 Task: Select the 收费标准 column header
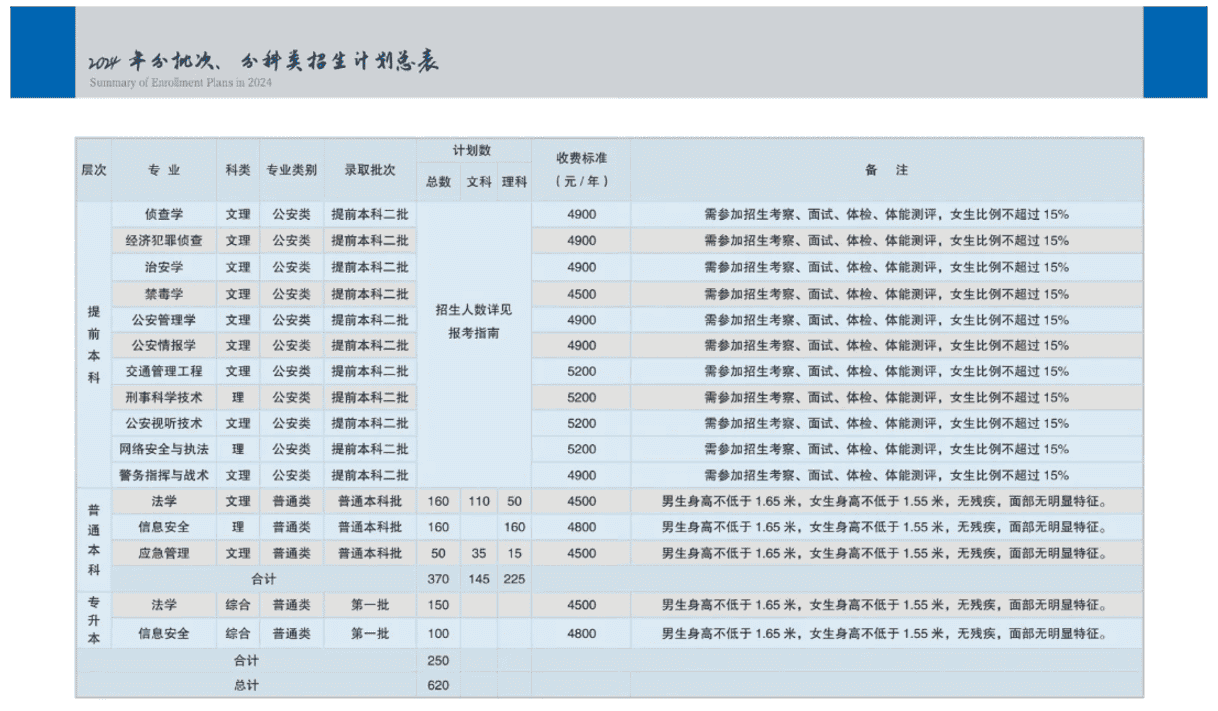click(x=581, y=170)
